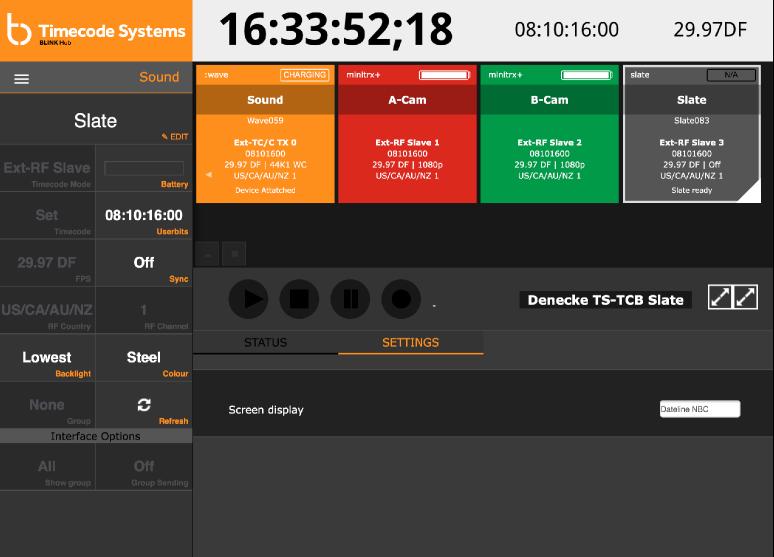Click the Set Timecode button

pos(47,216)
